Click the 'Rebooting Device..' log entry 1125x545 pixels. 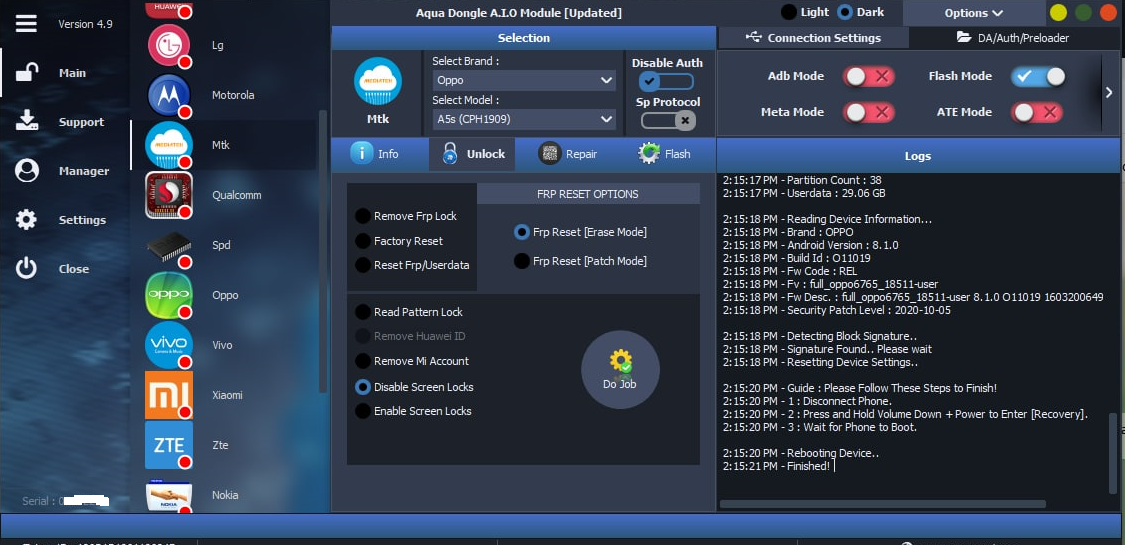801,453
